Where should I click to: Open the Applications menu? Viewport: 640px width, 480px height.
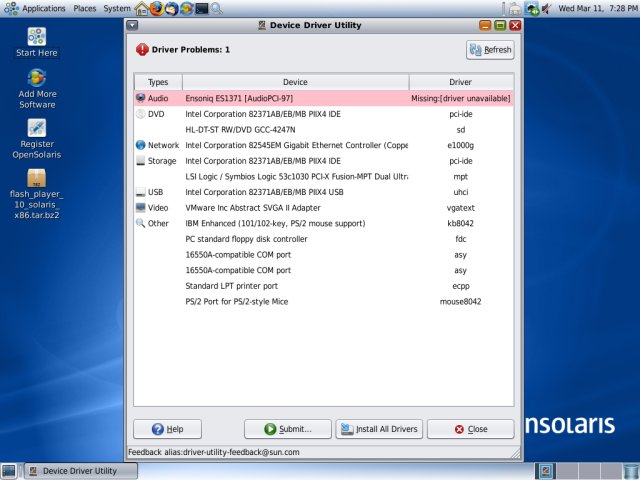pyautogui.click(x=36, y=8)
